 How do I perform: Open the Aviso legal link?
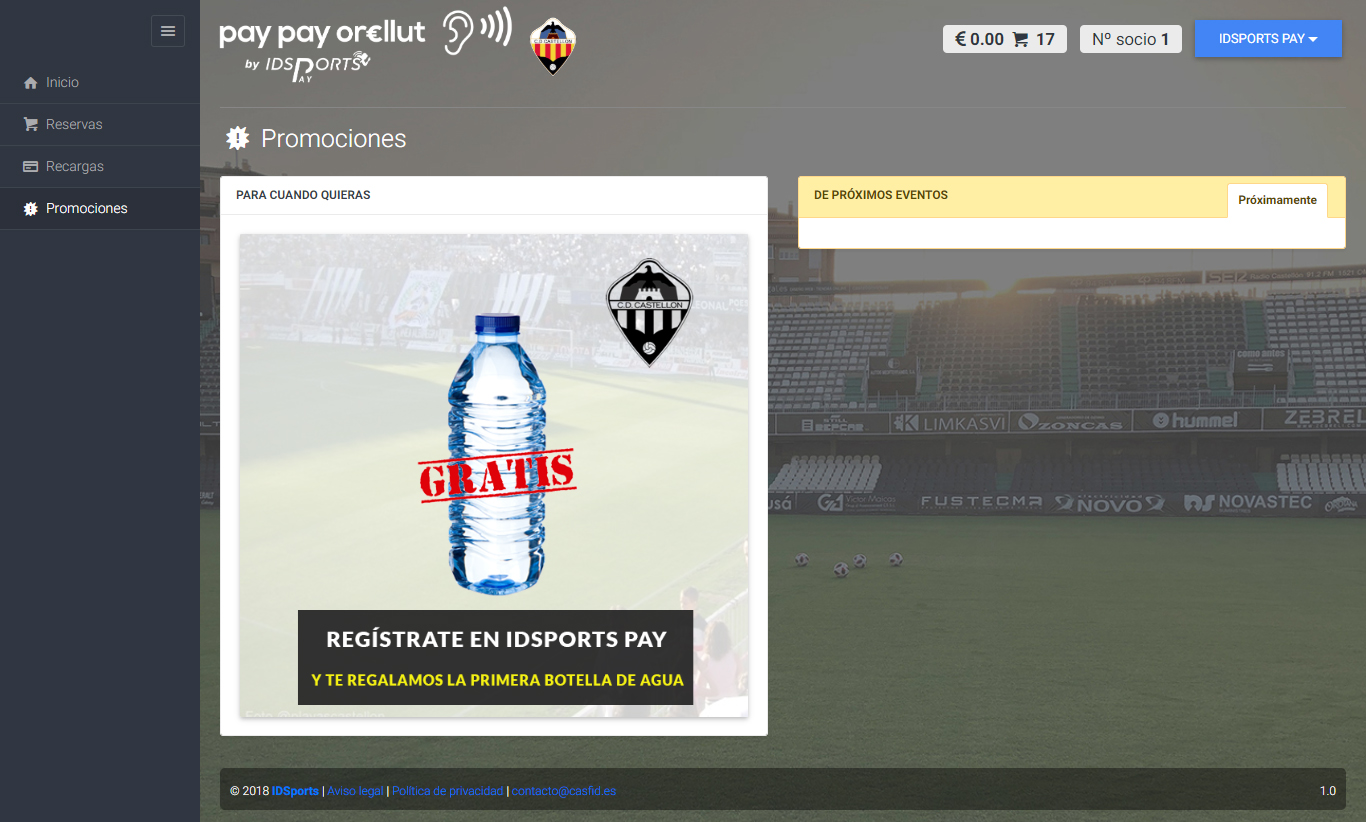point(355,791)
